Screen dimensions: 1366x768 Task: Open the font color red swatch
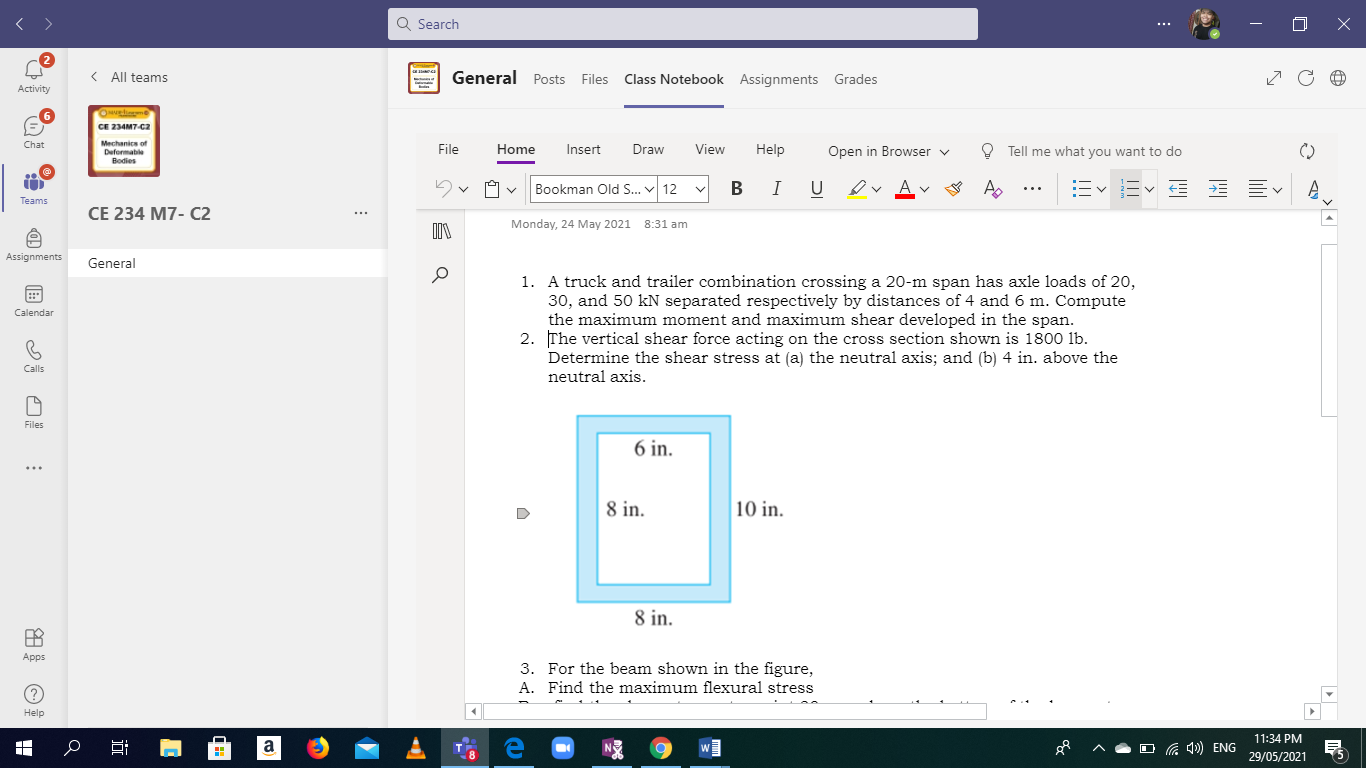click(907, 188)
